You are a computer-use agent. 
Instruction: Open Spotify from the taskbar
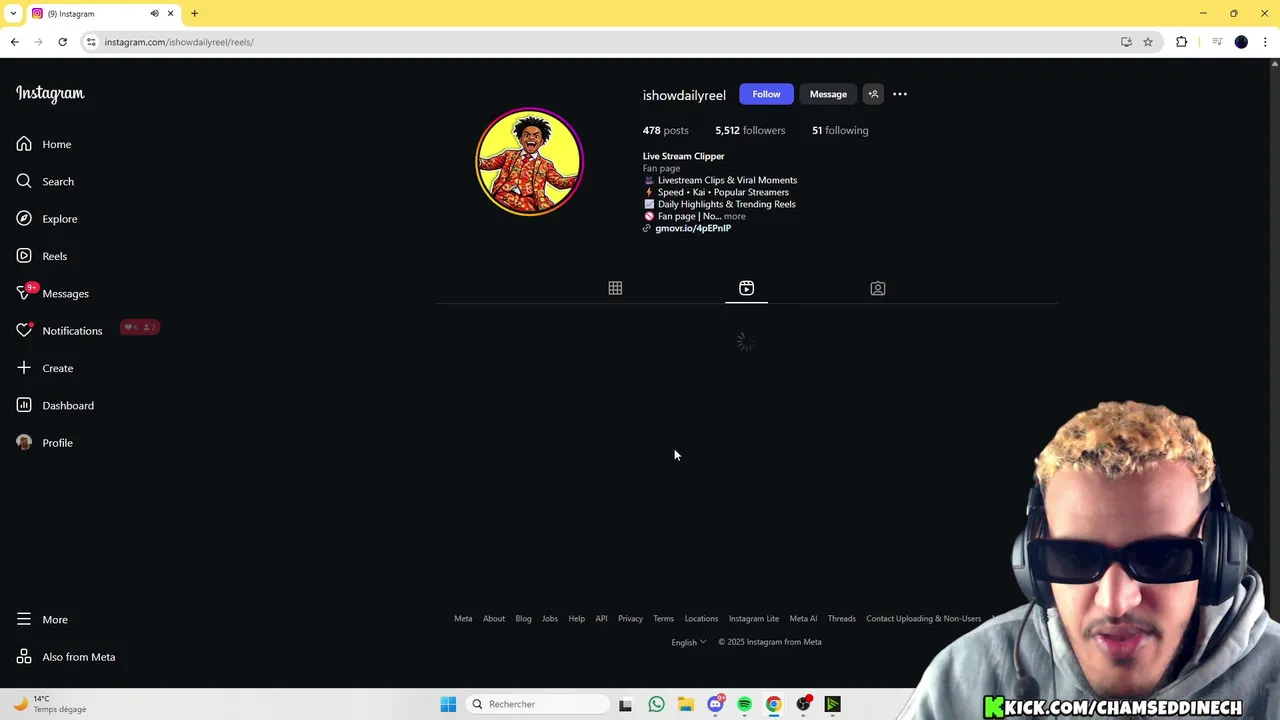coord(744,704)
